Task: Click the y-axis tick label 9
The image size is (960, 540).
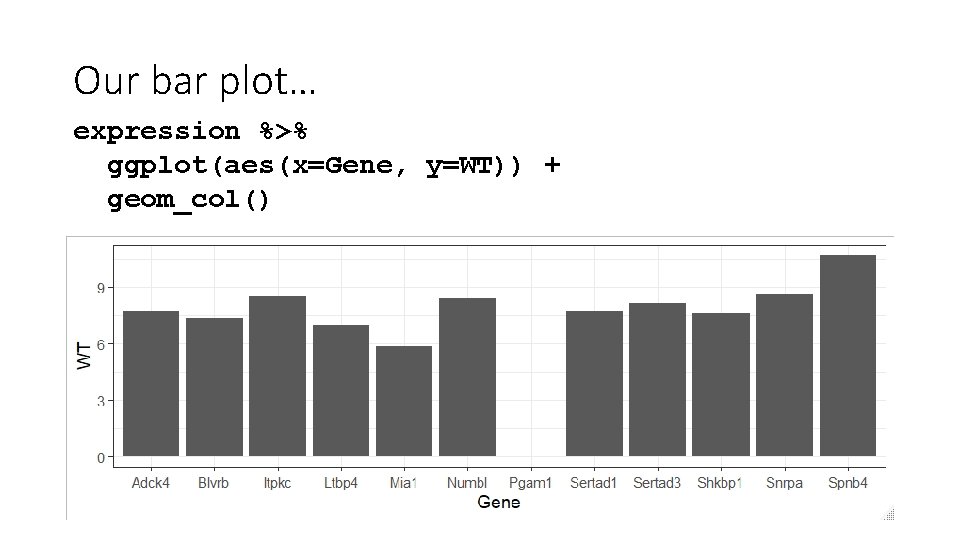Action: tap(102, 287)
